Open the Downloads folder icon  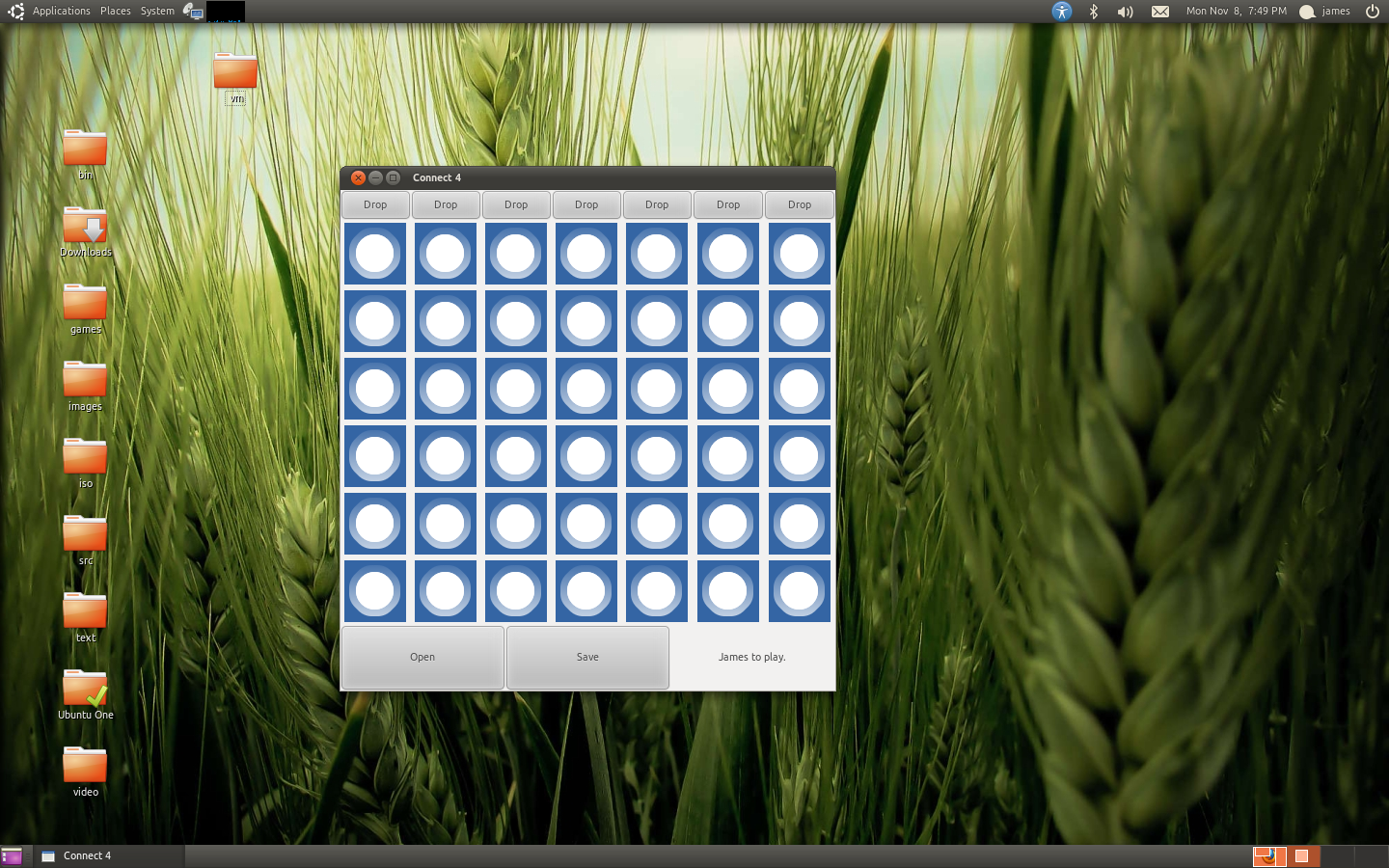(x=85, y=226)
